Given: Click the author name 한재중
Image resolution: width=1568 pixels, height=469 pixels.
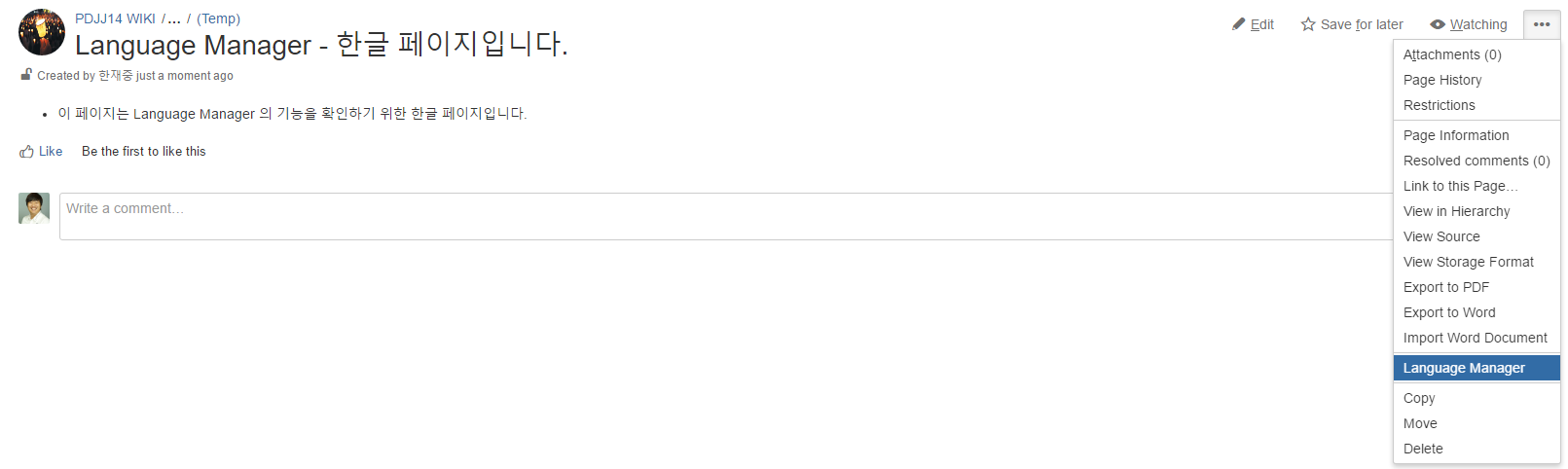Looking at the screenshot, I should click(x=115, y=76).
